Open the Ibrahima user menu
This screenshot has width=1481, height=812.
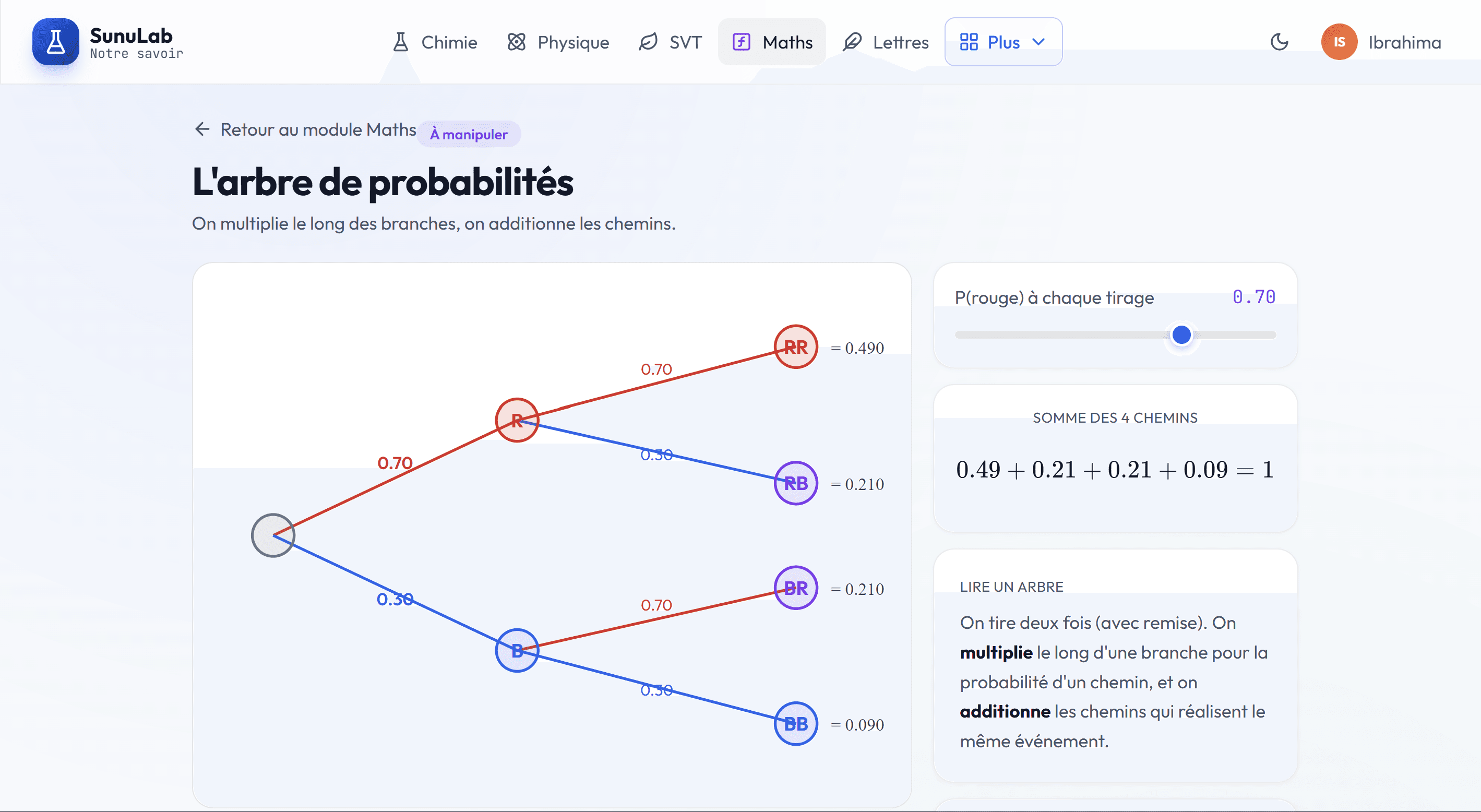coord(1381,42)
